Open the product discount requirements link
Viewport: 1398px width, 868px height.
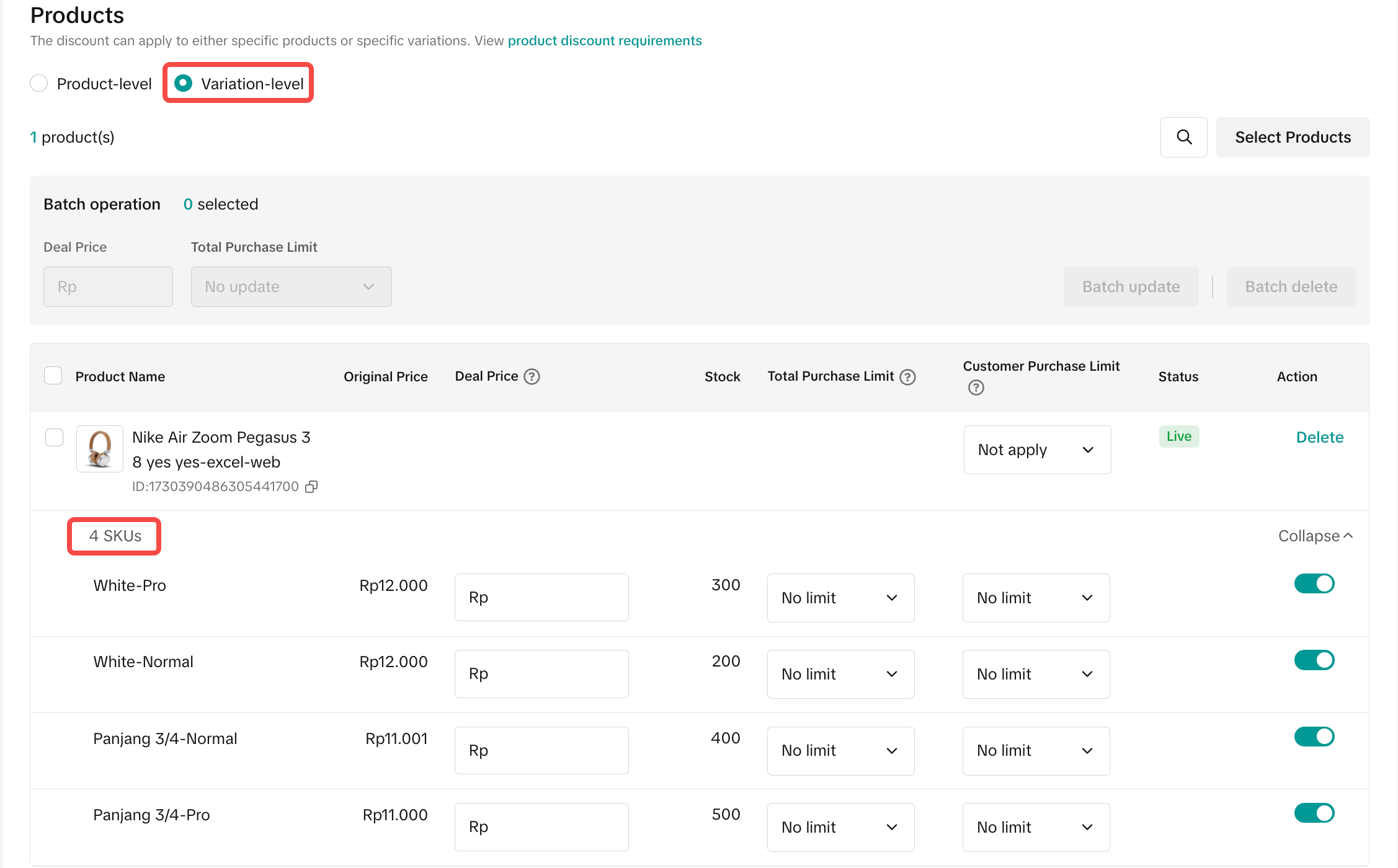point(604,41)
